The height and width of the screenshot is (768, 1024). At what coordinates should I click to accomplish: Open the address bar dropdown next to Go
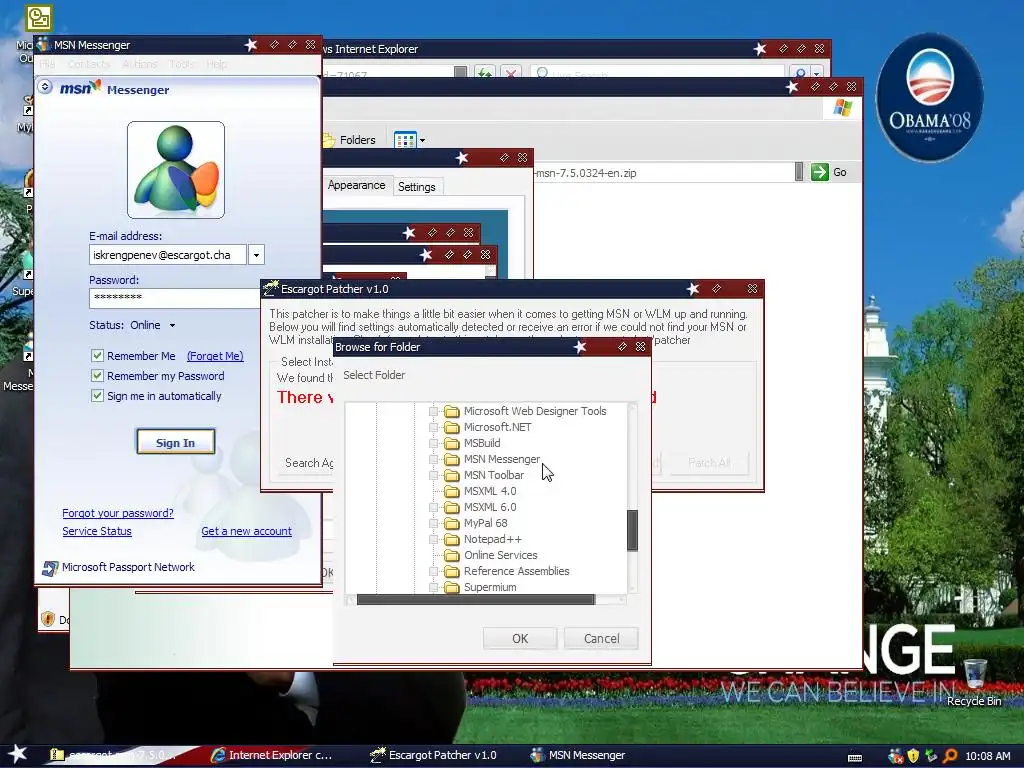point(799,172)
